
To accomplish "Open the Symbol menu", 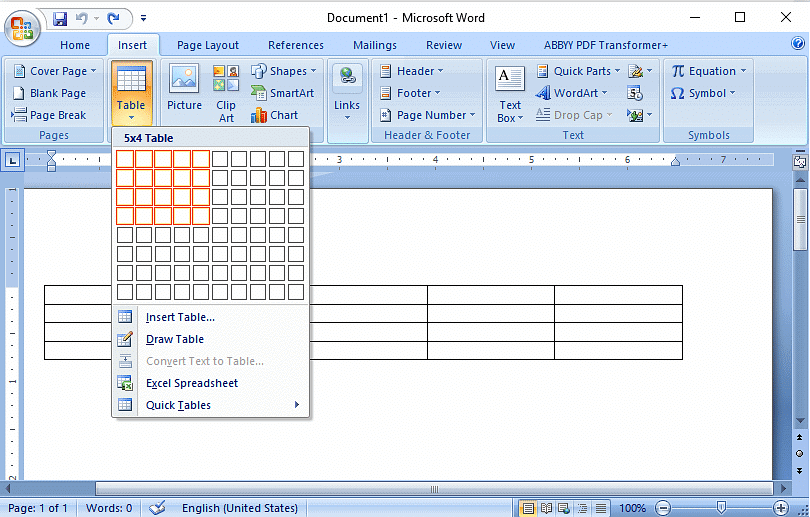I will point(703,93).
